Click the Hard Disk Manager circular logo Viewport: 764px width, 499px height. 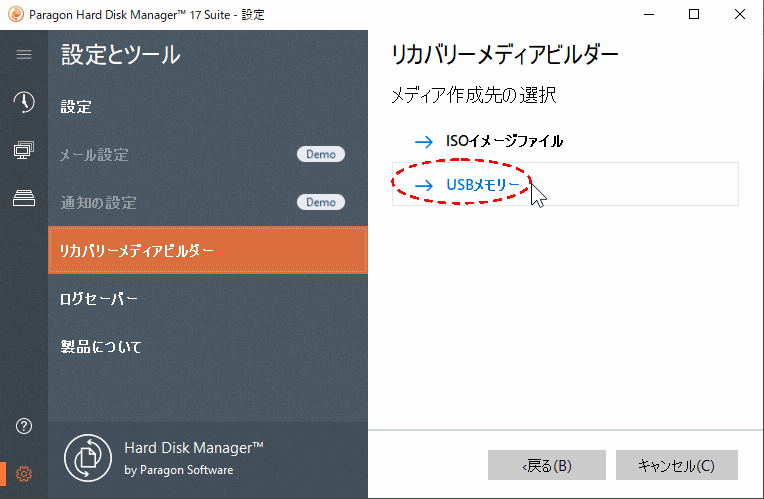pyautogui.click(x=88, y=458)
